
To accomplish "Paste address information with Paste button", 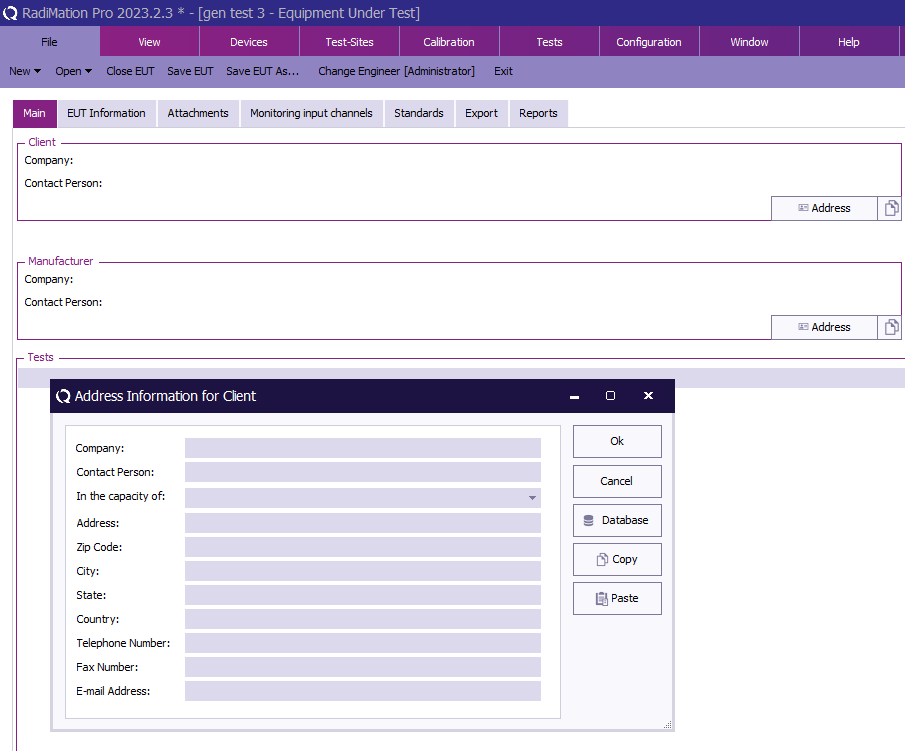I will (x=617, y=599).
